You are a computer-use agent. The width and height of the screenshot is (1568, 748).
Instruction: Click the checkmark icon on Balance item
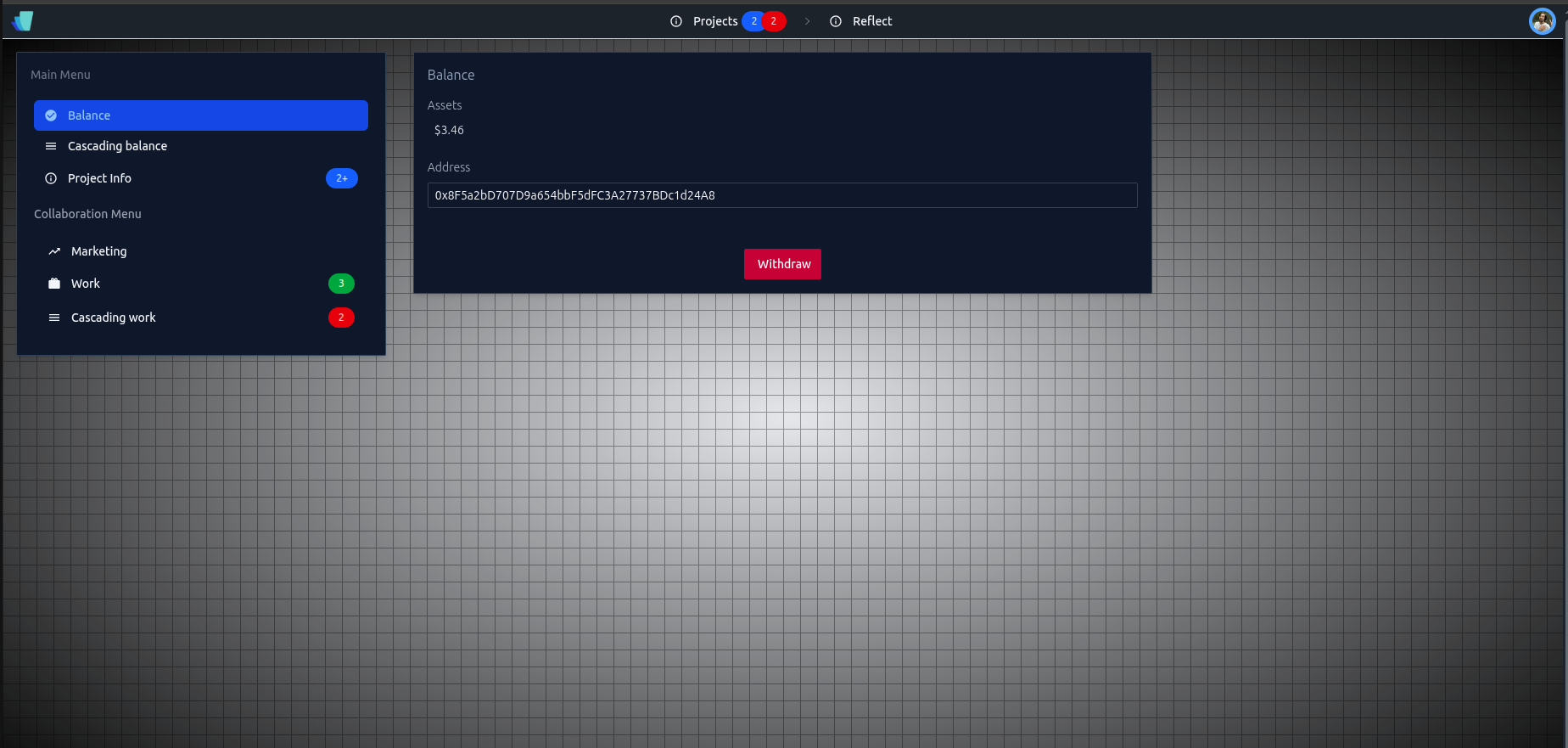point(51,115)
